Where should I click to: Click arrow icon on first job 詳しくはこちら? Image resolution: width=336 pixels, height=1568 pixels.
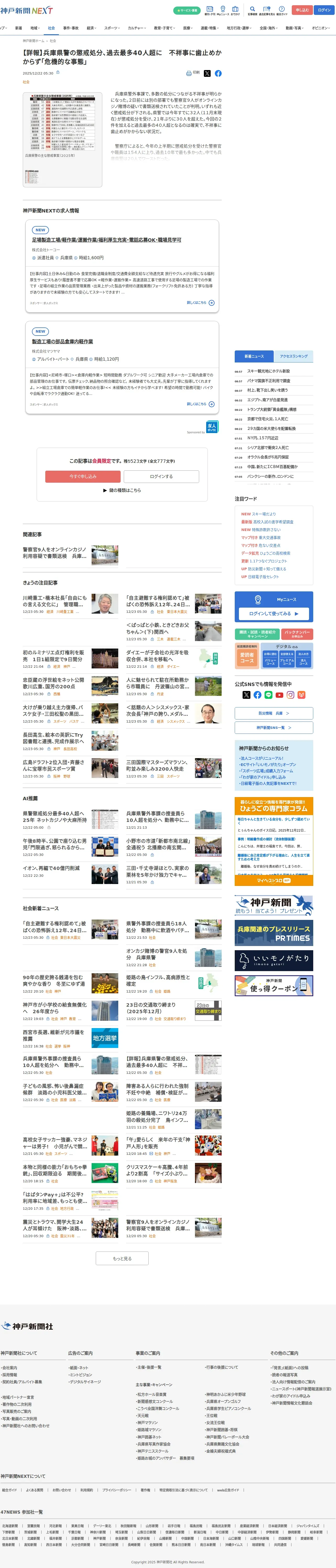coord(212,303)
